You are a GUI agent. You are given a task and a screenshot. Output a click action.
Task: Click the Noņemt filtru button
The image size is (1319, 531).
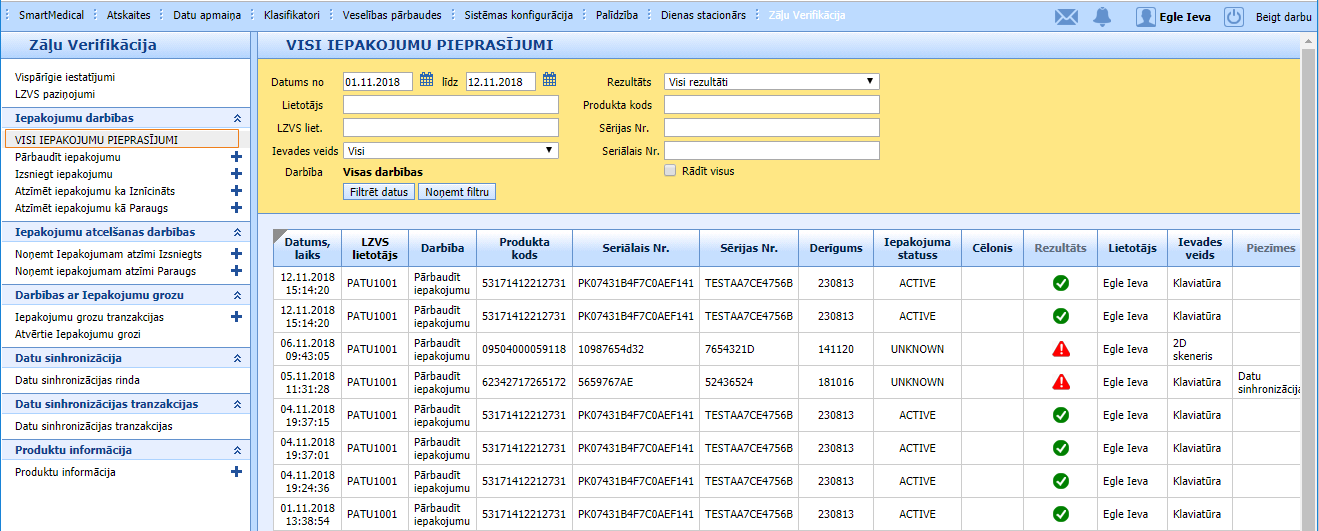click(457, 192)
